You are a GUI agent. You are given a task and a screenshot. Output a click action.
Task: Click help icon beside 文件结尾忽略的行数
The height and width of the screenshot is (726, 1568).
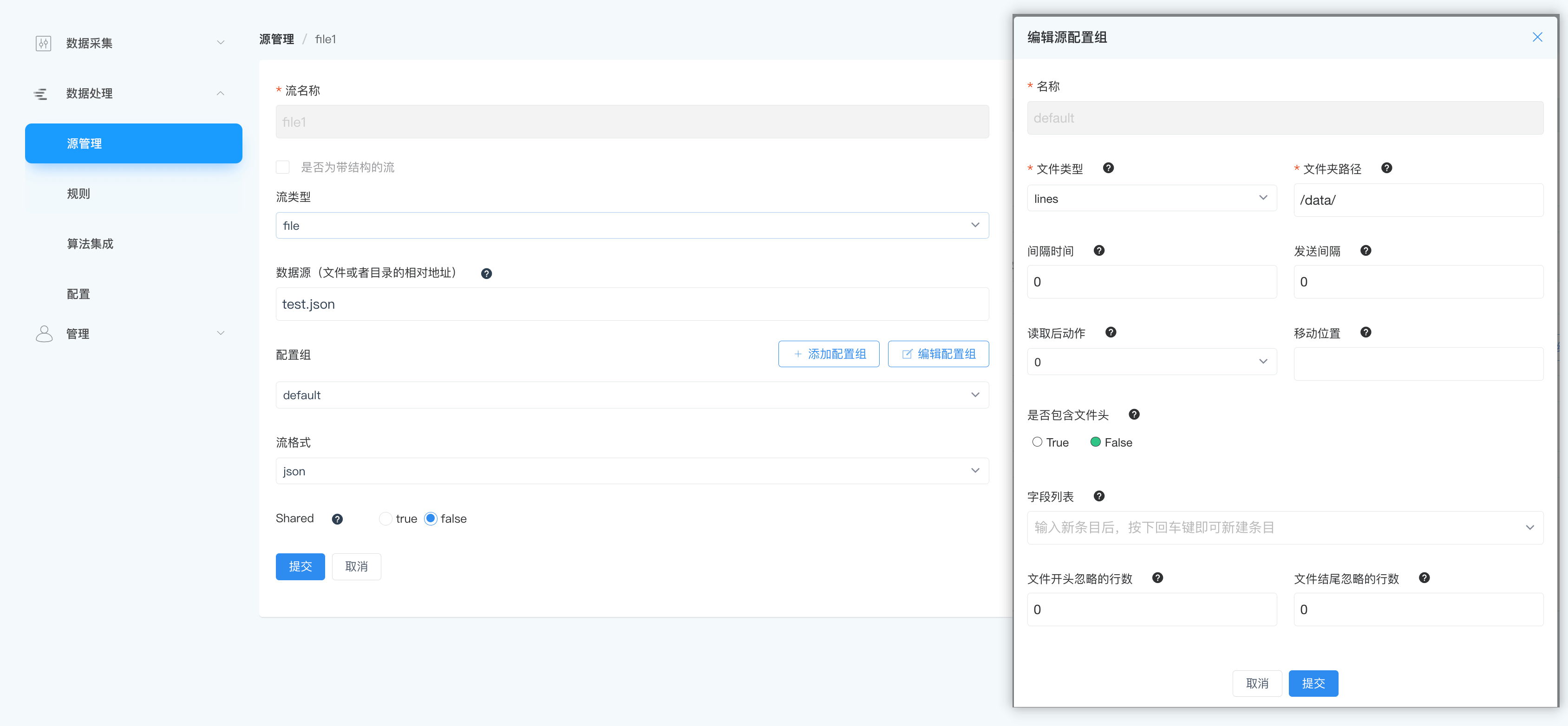pos(1424,578)
